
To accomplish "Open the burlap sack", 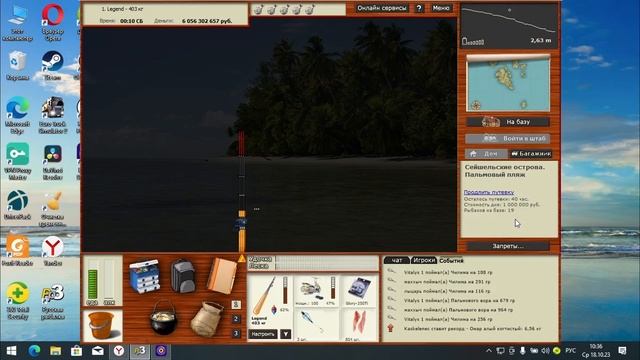I will pyautogui.click(x=207, y=319).
